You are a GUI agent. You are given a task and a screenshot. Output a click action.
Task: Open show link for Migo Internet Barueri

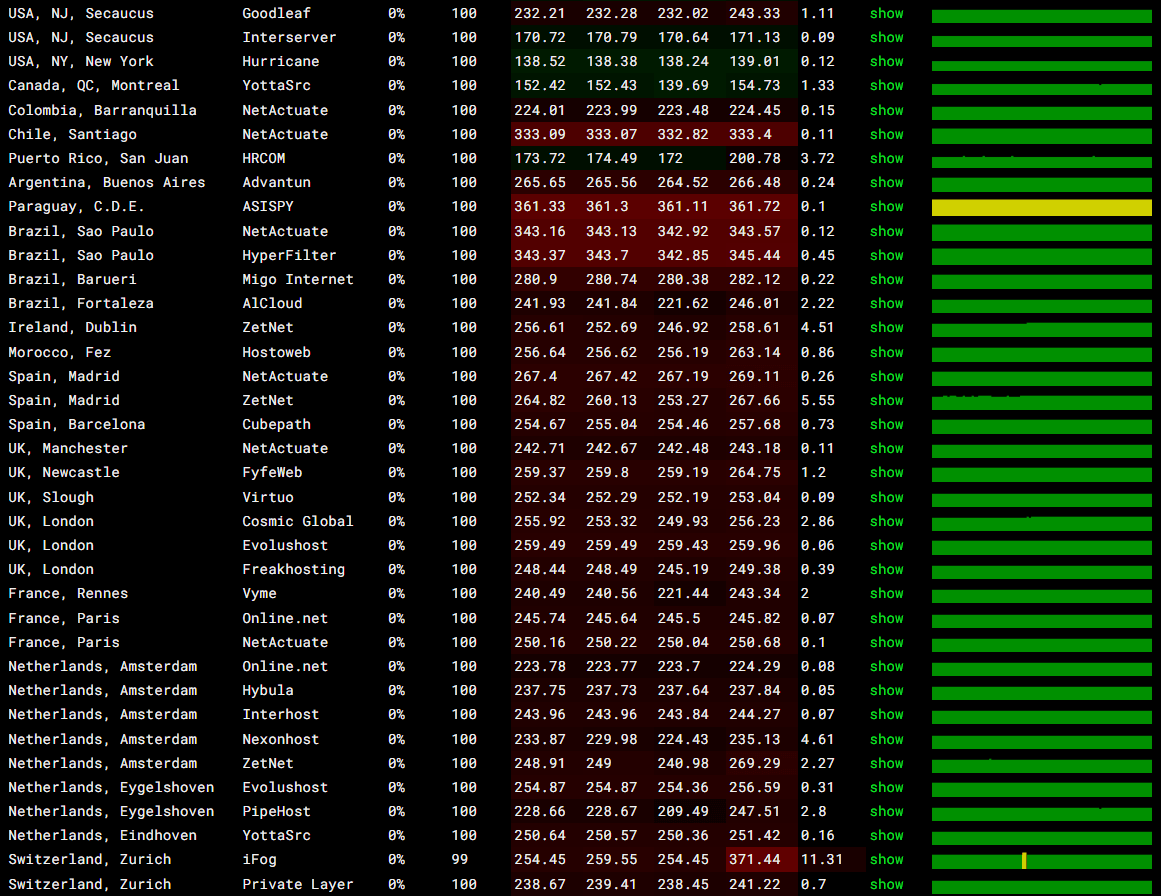[886, 279]
